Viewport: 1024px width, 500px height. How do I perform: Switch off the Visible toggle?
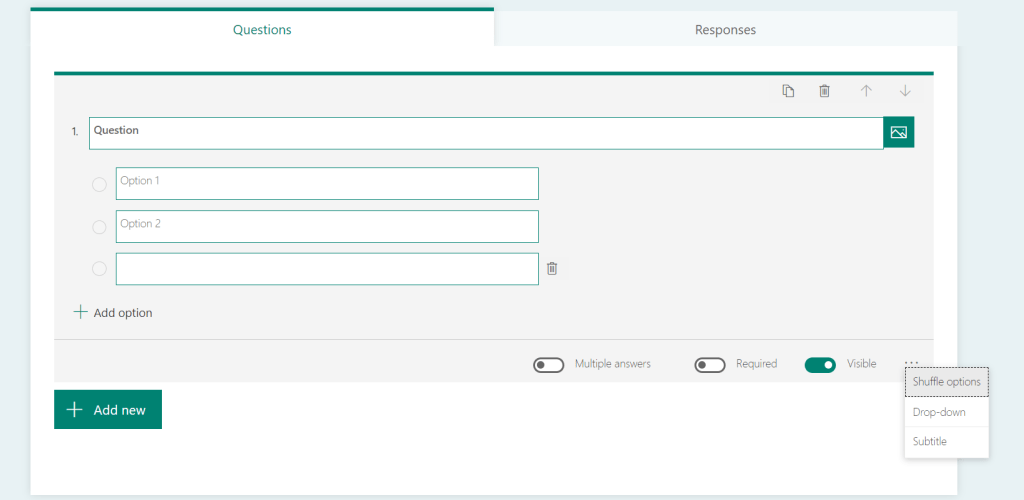click(820, 365)
